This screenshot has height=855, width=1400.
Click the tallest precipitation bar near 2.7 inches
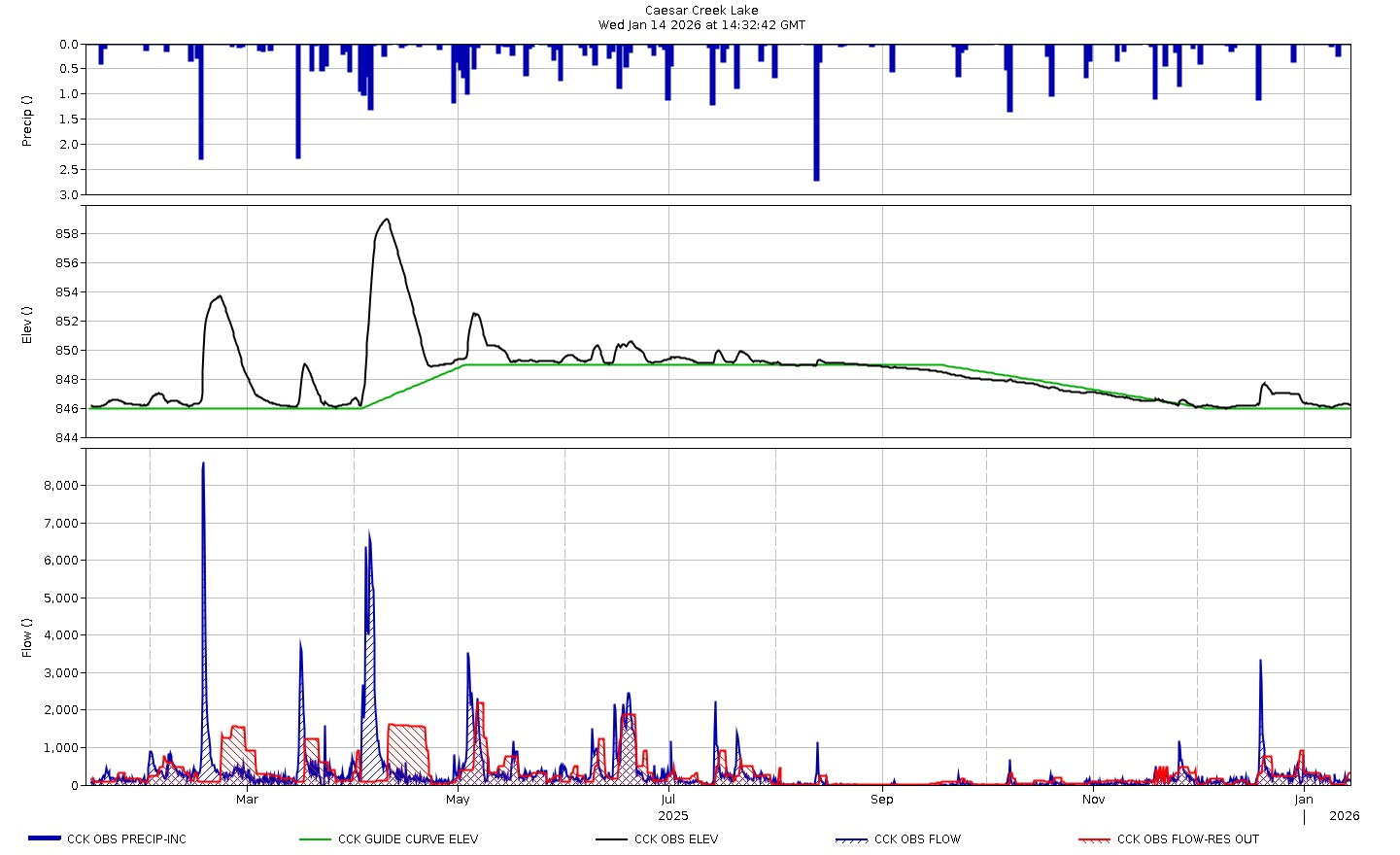[814, 112]
